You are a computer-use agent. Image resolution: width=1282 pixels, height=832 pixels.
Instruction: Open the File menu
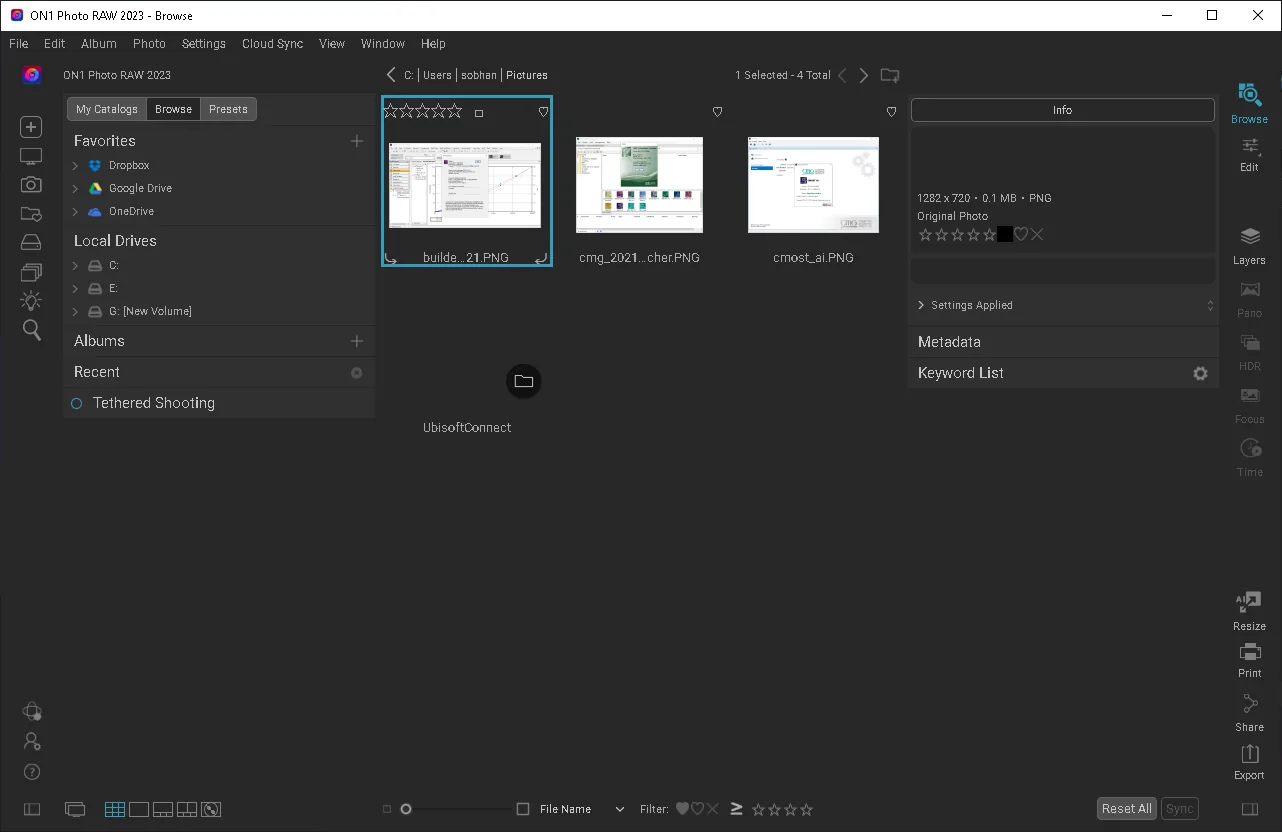[x=19, y=44]
